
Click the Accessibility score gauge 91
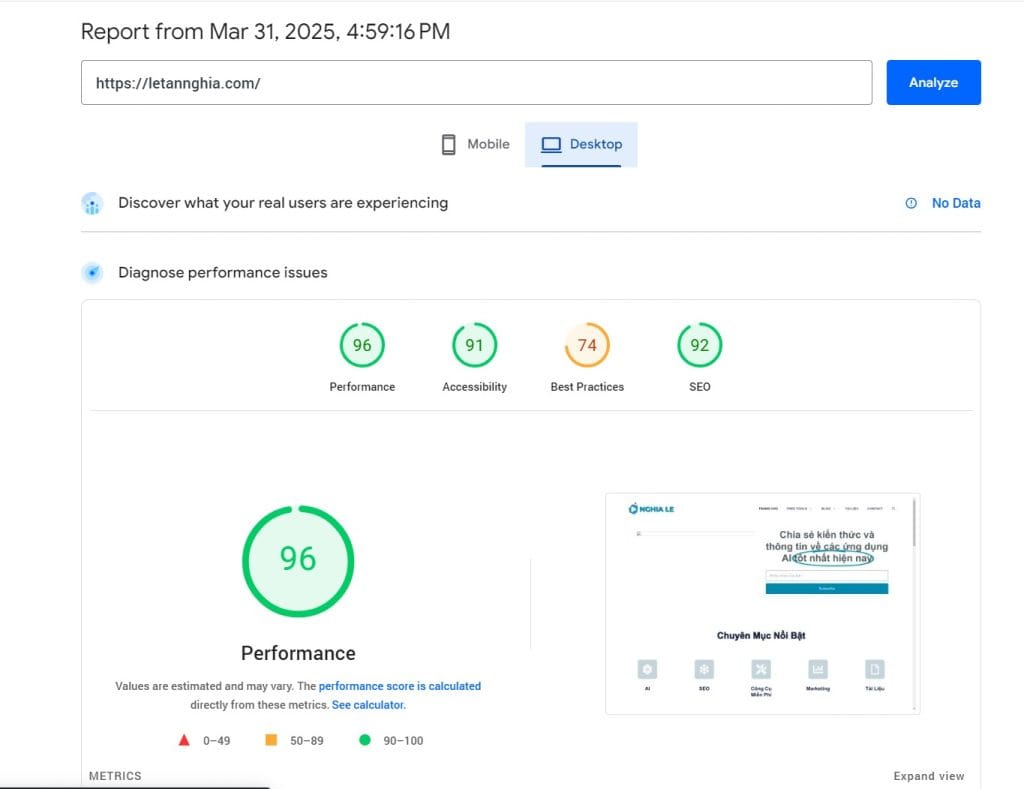pyautogui.click(x=474, y=346)
